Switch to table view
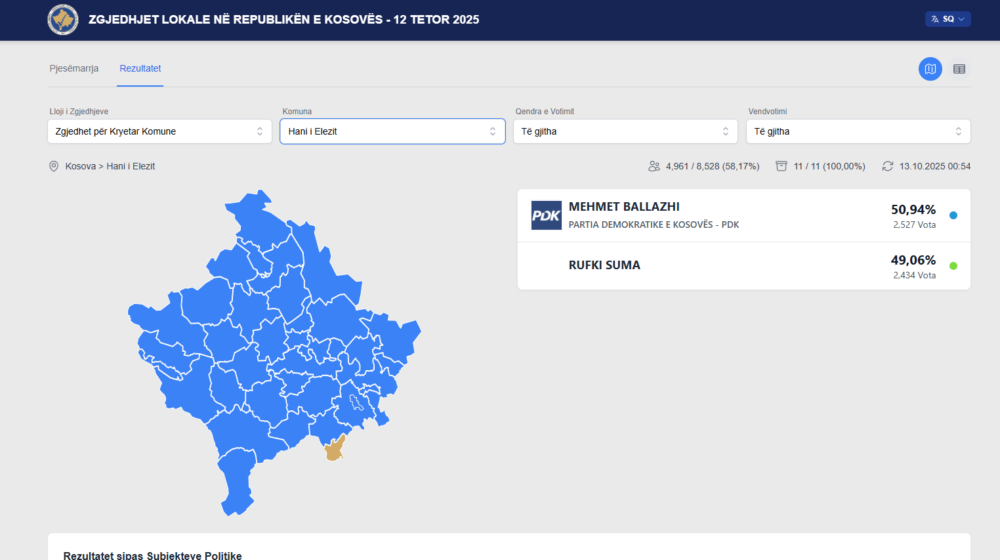This screenshot has width=1000, height=560. pyautogui.click(x=959, y=69)
